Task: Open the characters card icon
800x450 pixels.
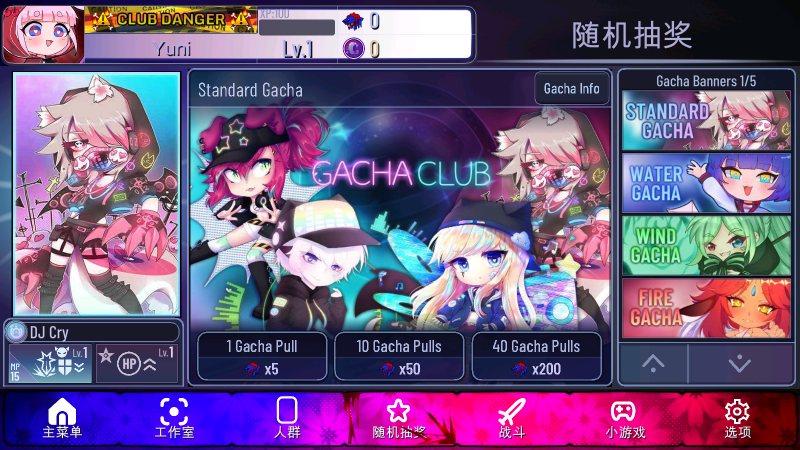Action: (x=287, y=410)
